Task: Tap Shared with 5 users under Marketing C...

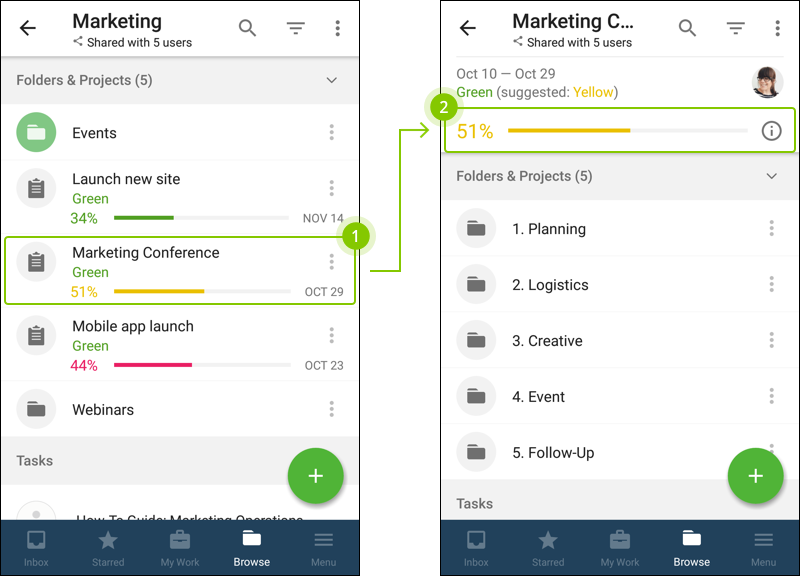Action: (x=572, y=42)
